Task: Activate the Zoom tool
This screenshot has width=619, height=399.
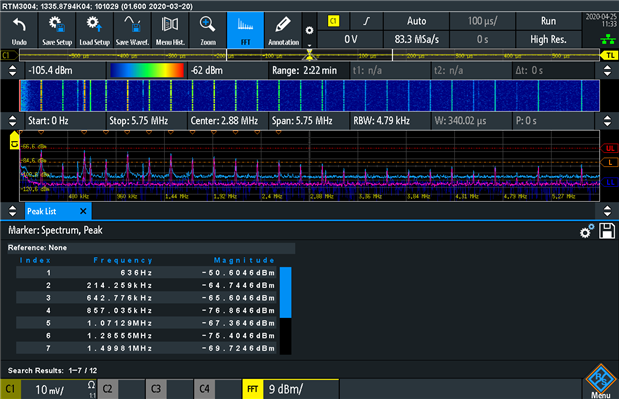Action: pyautogui.click(x=208, y=30)
